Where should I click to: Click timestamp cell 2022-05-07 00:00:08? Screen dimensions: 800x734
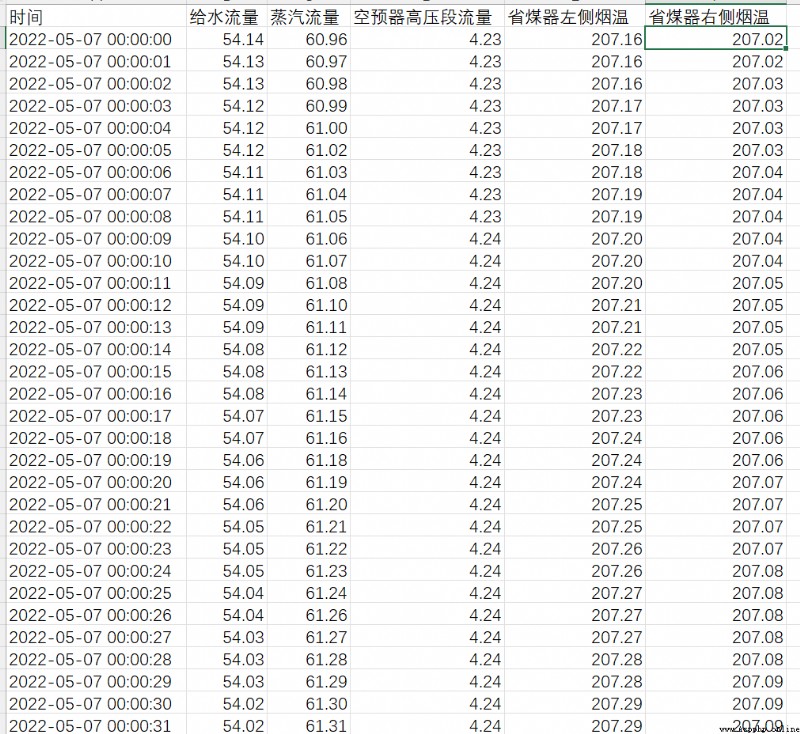[x=96, y=216]
